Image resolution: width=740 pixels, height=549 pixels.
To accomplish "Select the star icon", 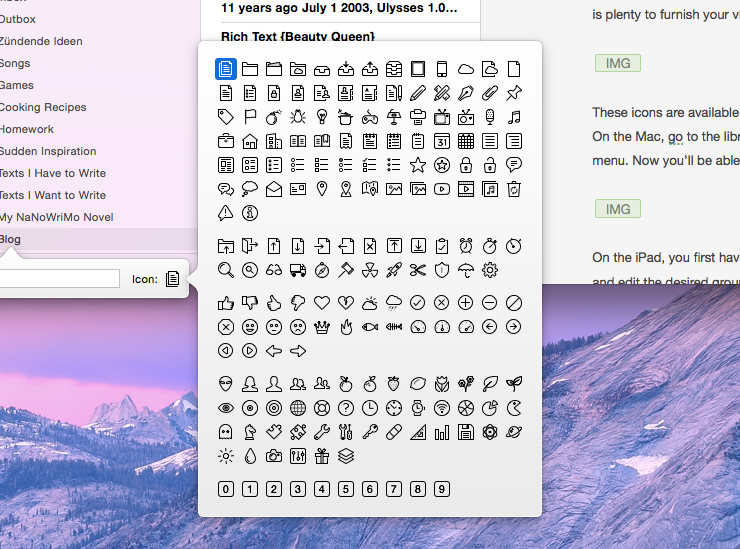I will click(418, 165).
